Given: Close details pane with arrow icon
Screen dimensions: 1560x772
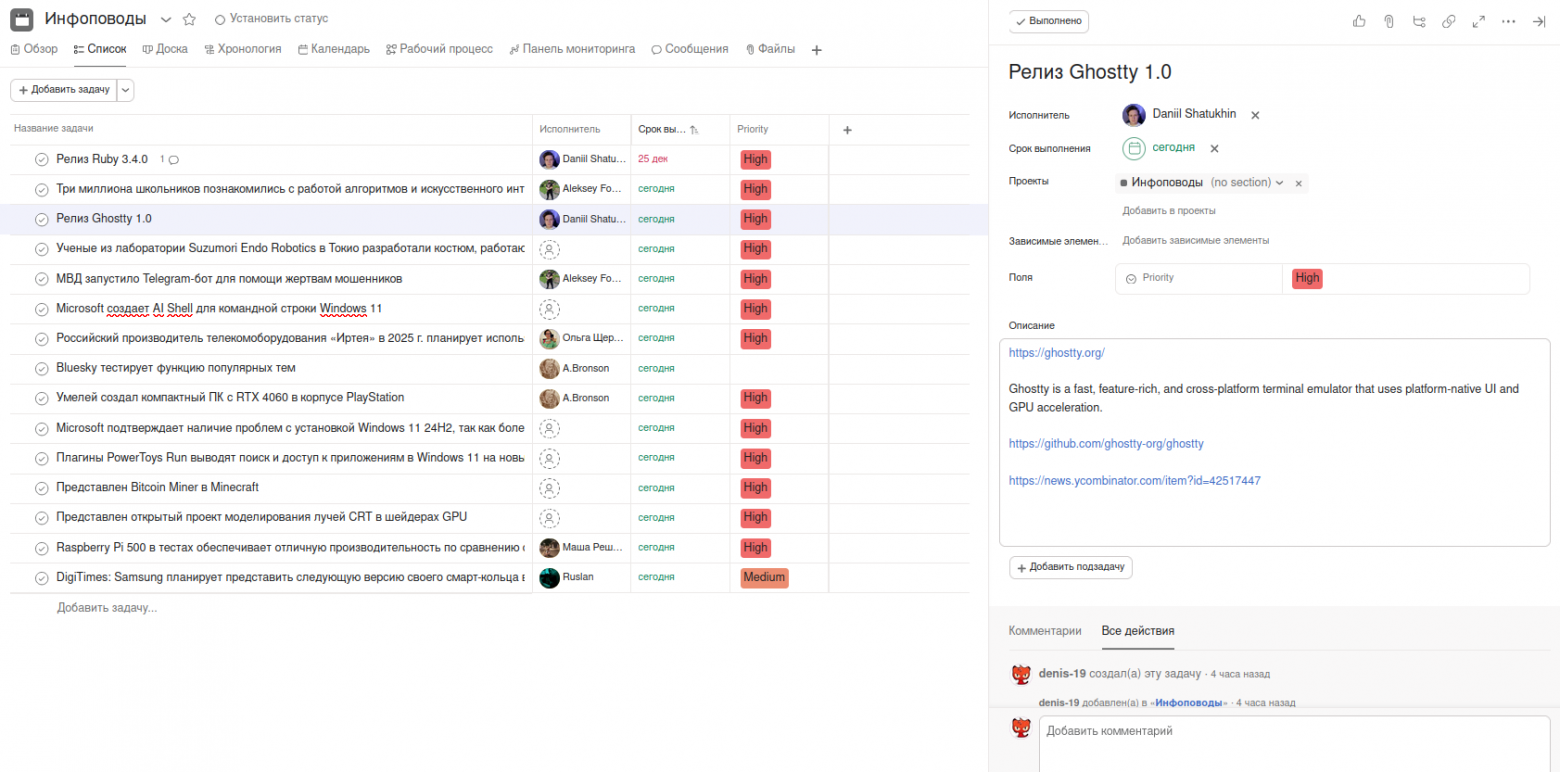Looking at the screenshot, I should pyautogui.click(x=1539, y=21).
